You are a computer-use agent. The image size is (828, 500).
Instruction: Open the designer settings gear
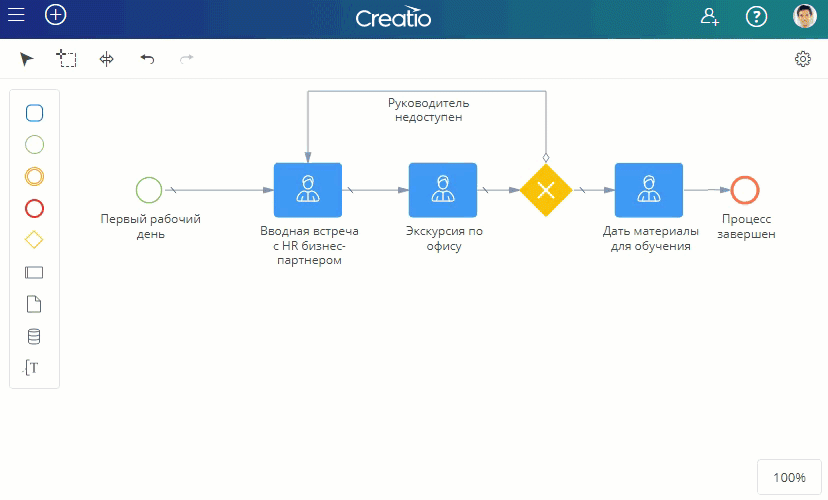[x=803, y=59]
